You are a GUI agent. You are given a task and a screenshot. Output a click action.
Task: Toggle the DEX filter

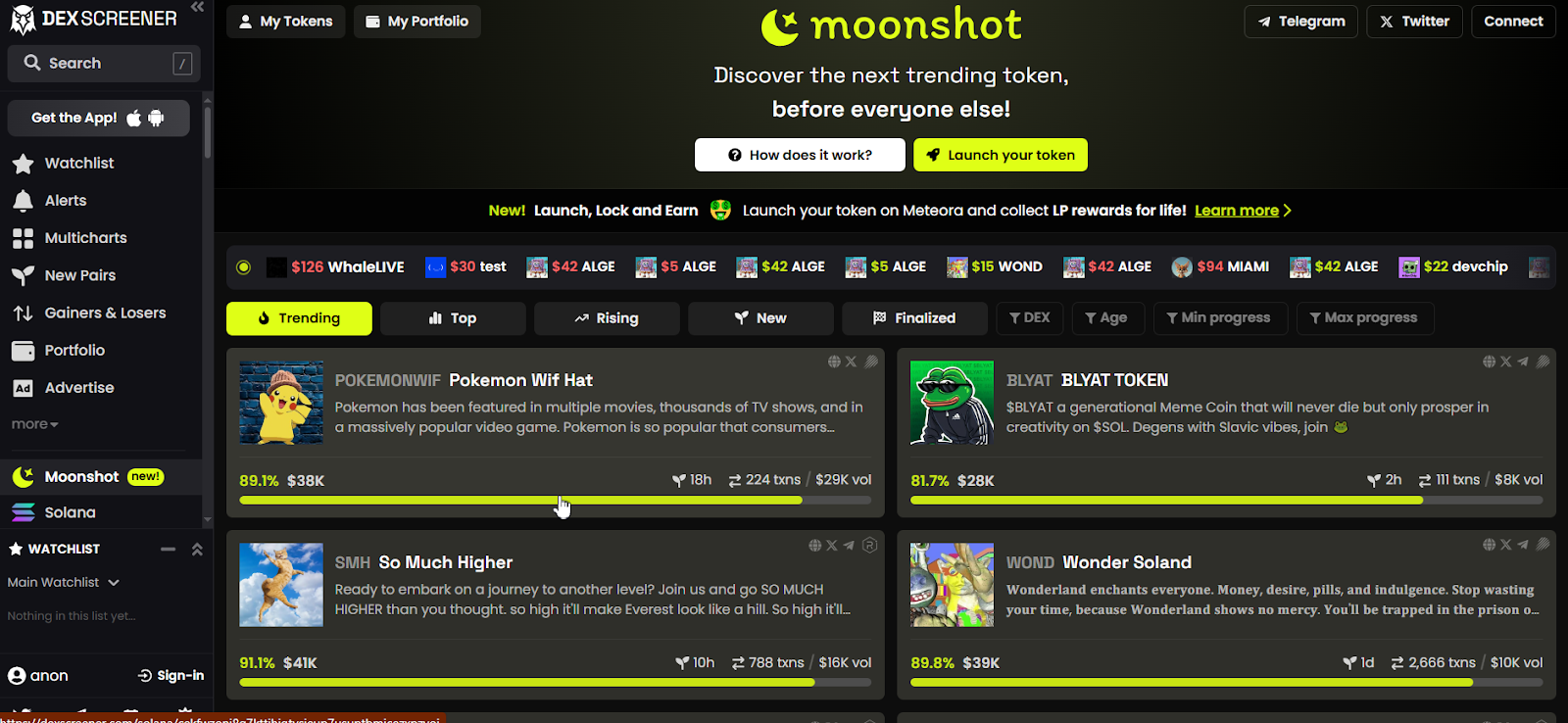pyautogui.click(x=1030, y=317)
